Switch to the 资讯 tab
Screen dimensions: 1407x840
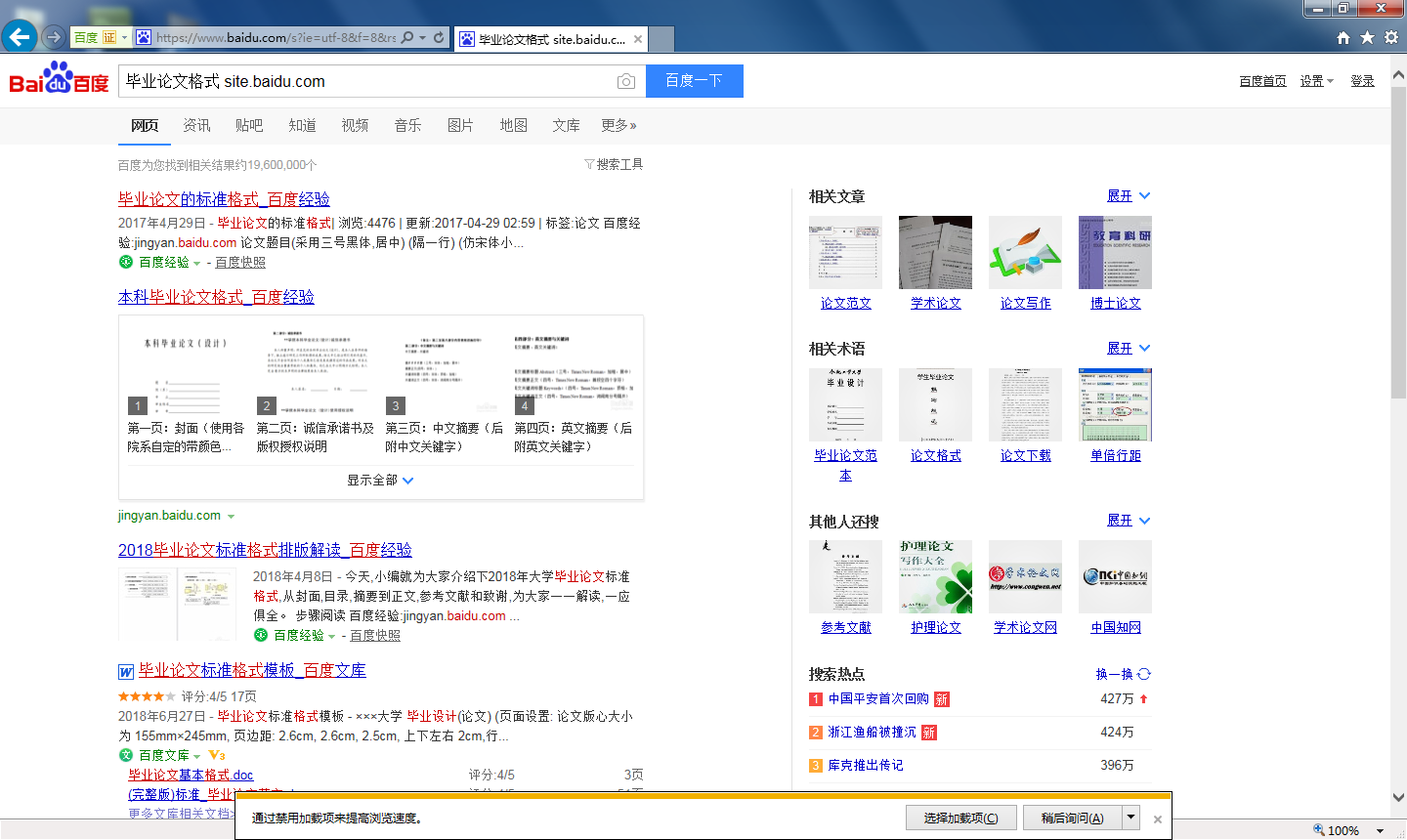click(x=196, y=125)
